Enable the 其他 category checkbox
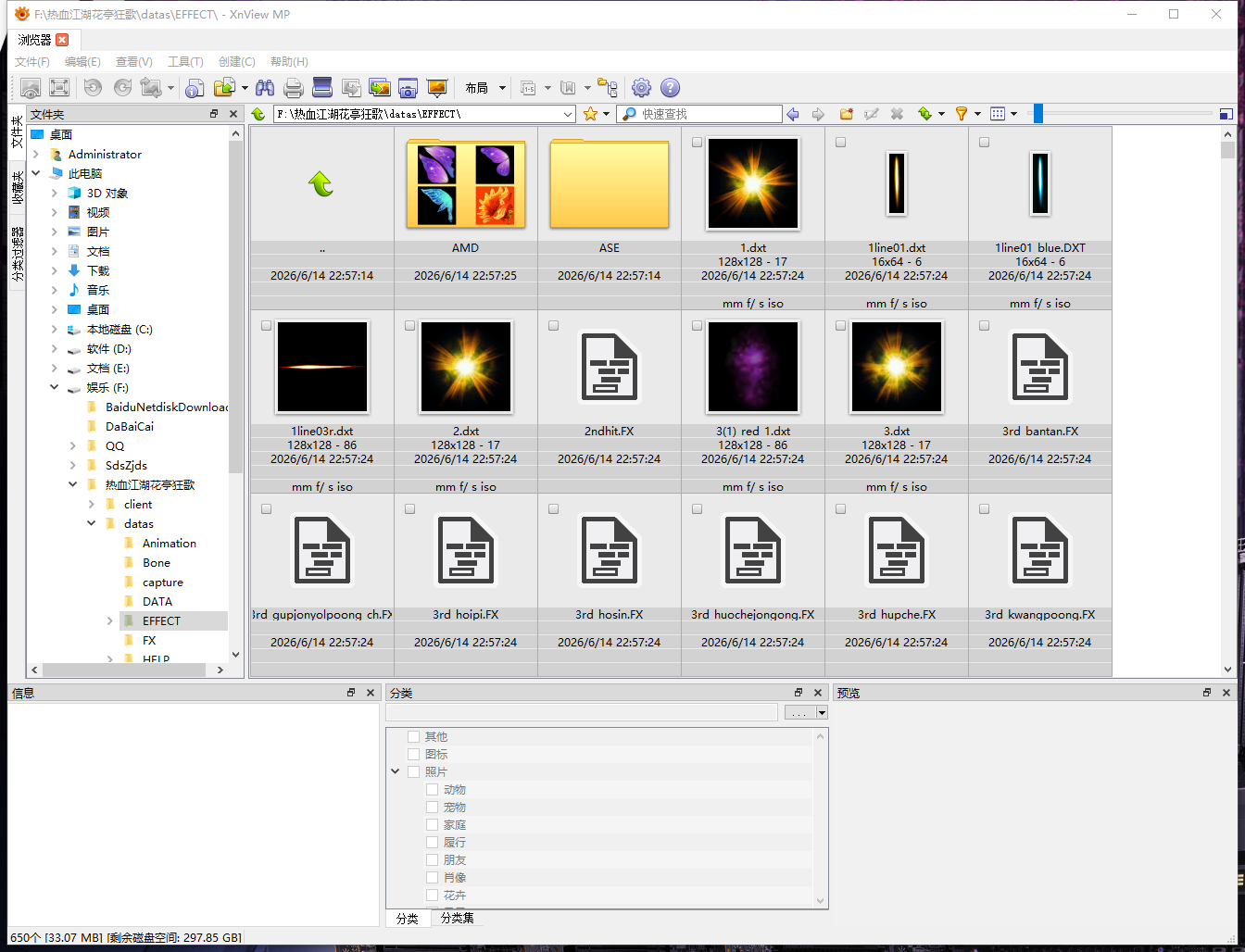 (413, 737)
